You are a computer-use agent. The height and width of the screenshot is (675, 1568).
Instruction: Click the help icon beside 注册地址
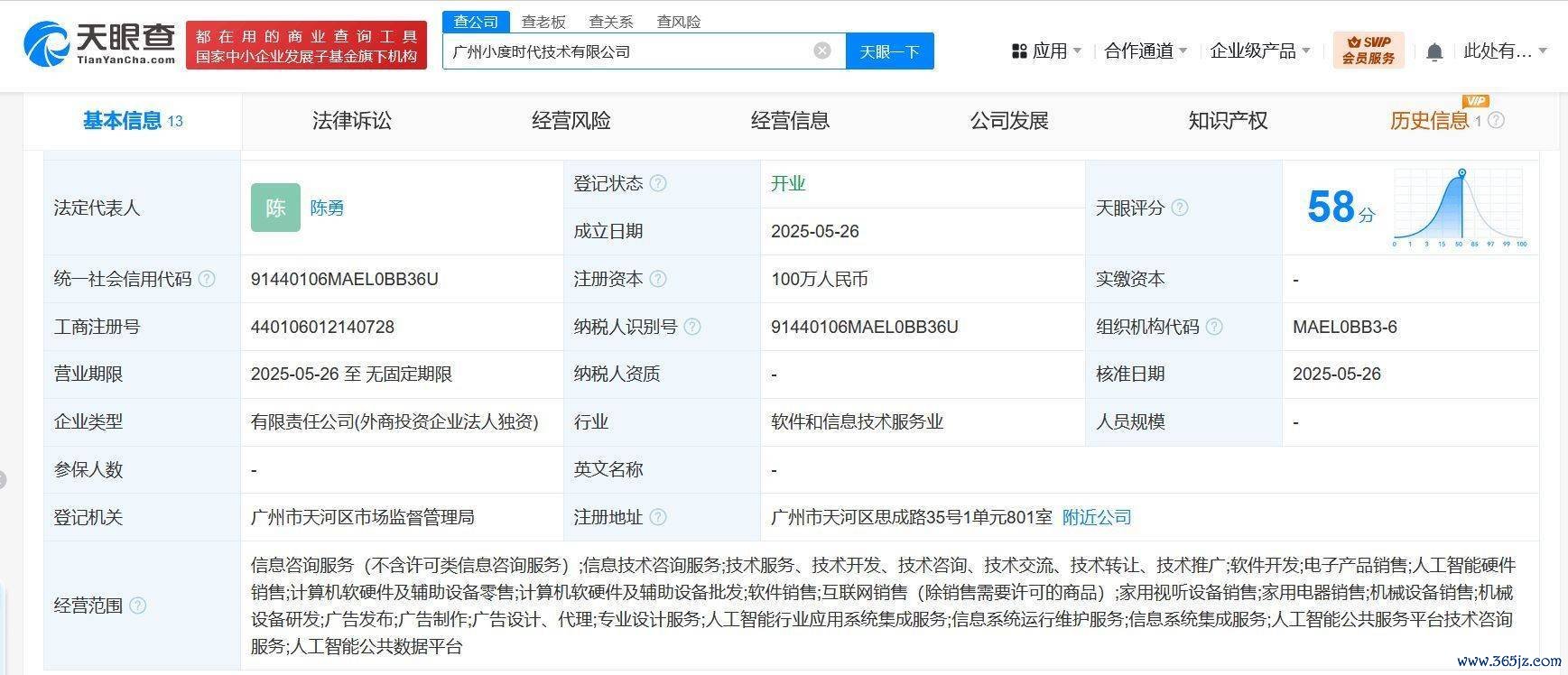point(658,517)
